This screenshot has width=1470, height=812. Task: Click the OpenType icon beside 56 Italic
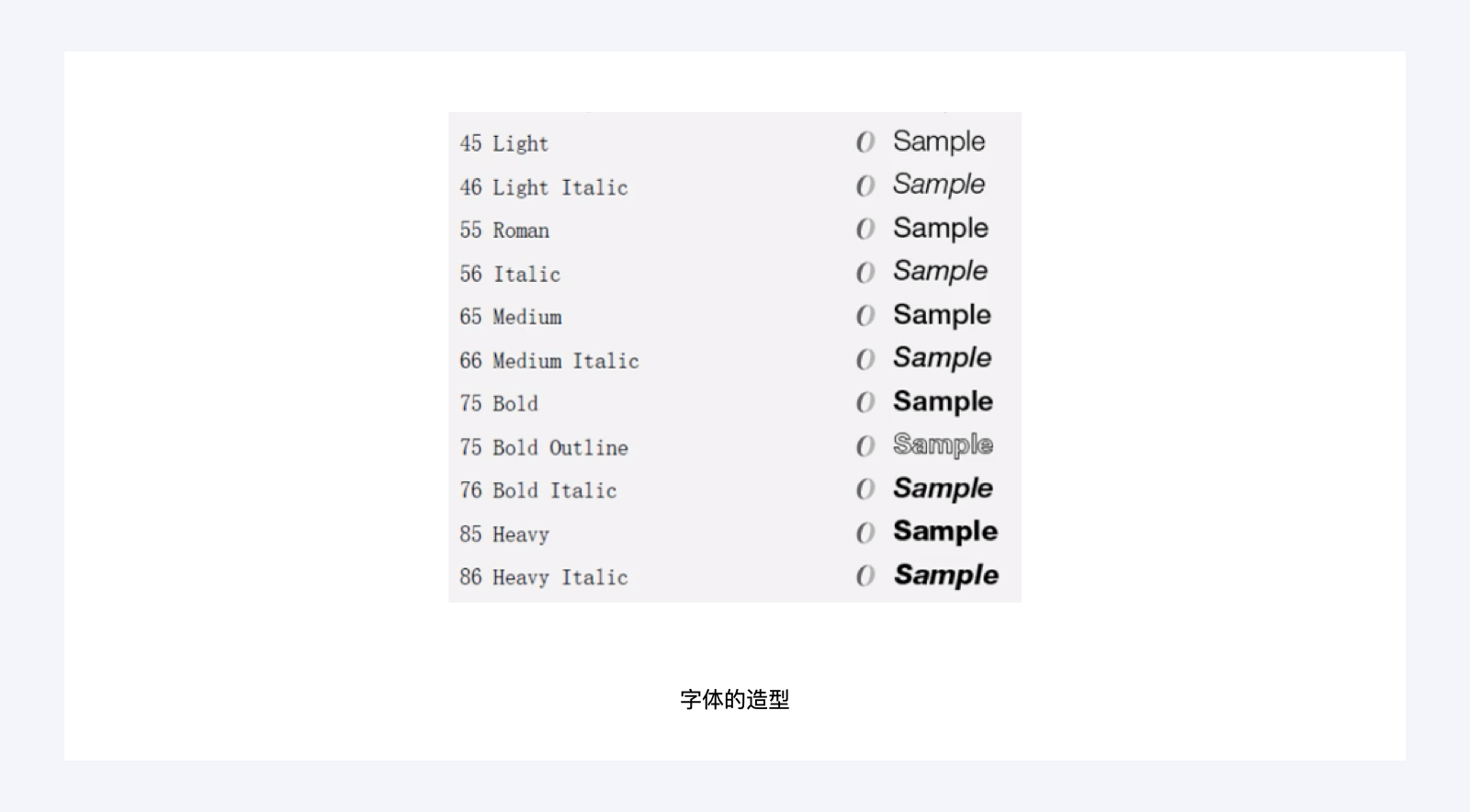click(x=865, y=273)
